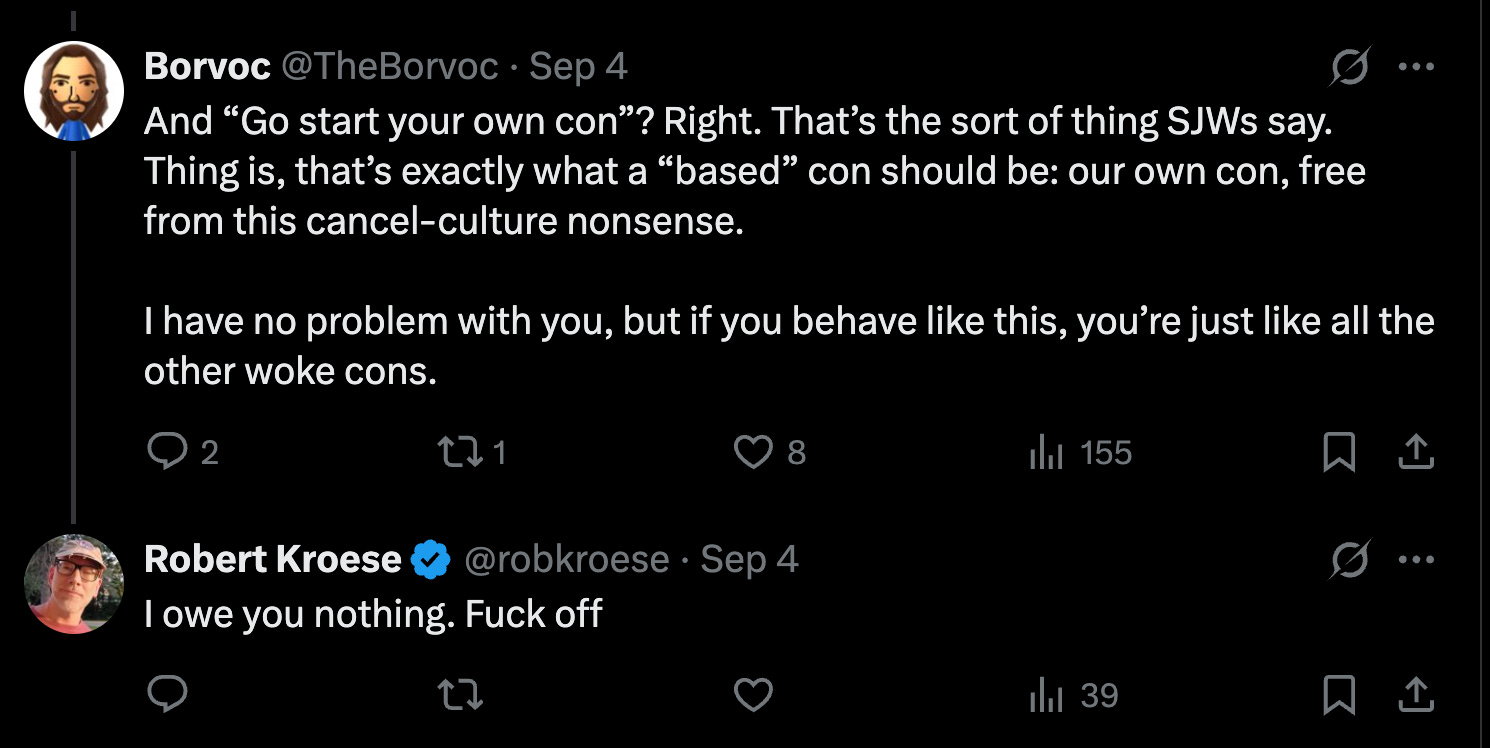The height and width of the screenshot is (748, 1490).
Task: Open Borvoc's profile avatar
Action: pos(73,91)
